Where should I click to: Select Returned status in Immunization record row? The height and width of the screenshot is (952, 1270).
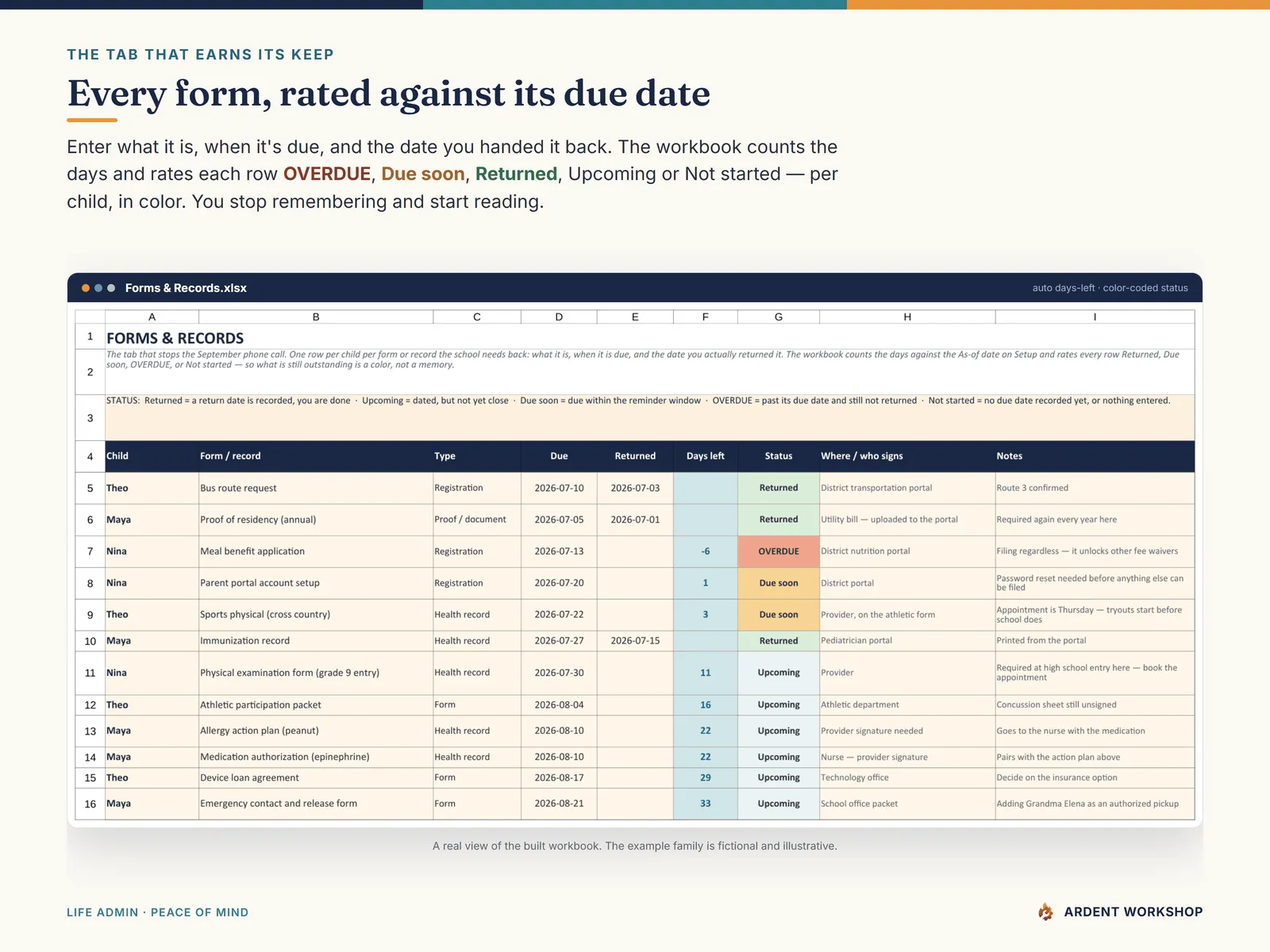coord(779,641)
